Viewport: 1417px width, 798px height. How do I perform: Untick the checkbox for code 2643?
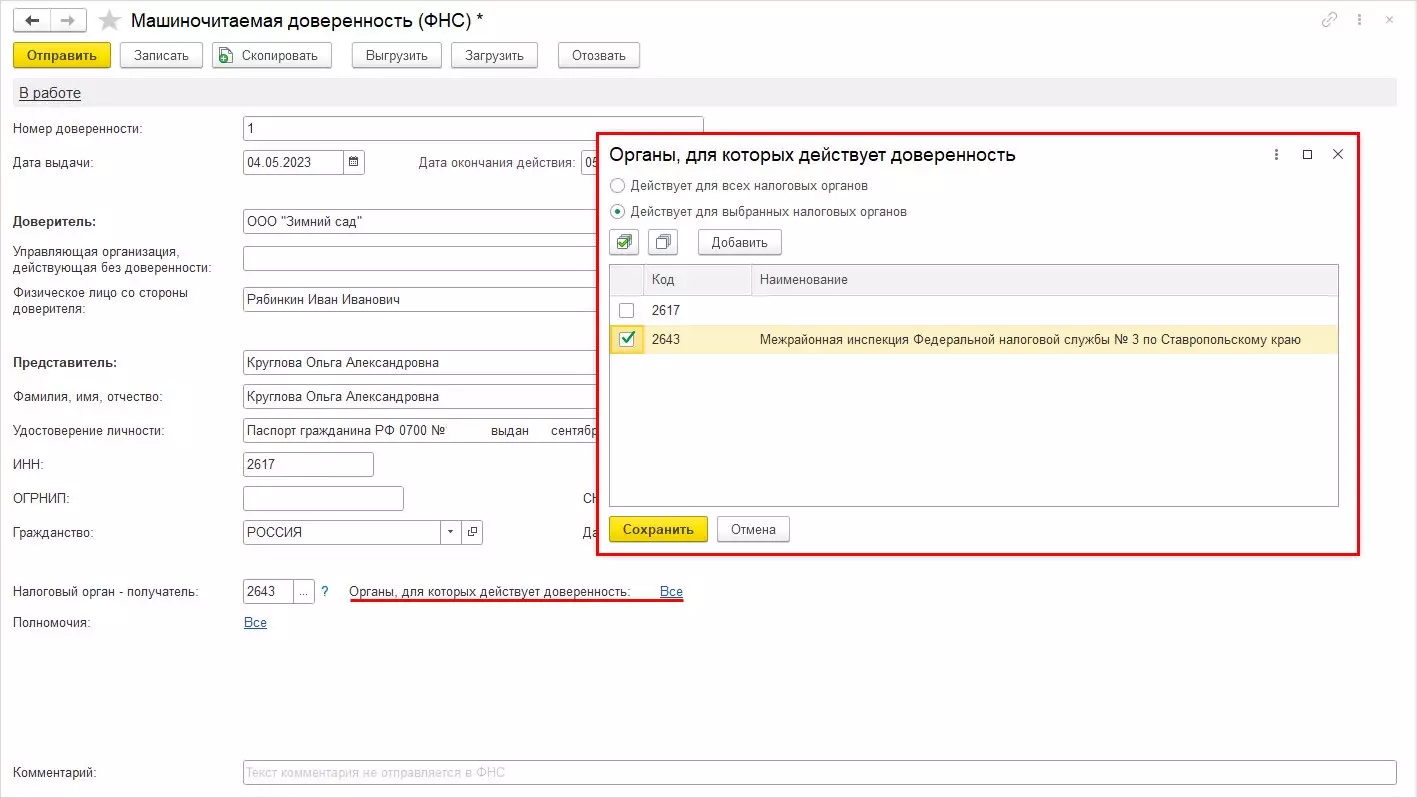[x=627, y=340]
